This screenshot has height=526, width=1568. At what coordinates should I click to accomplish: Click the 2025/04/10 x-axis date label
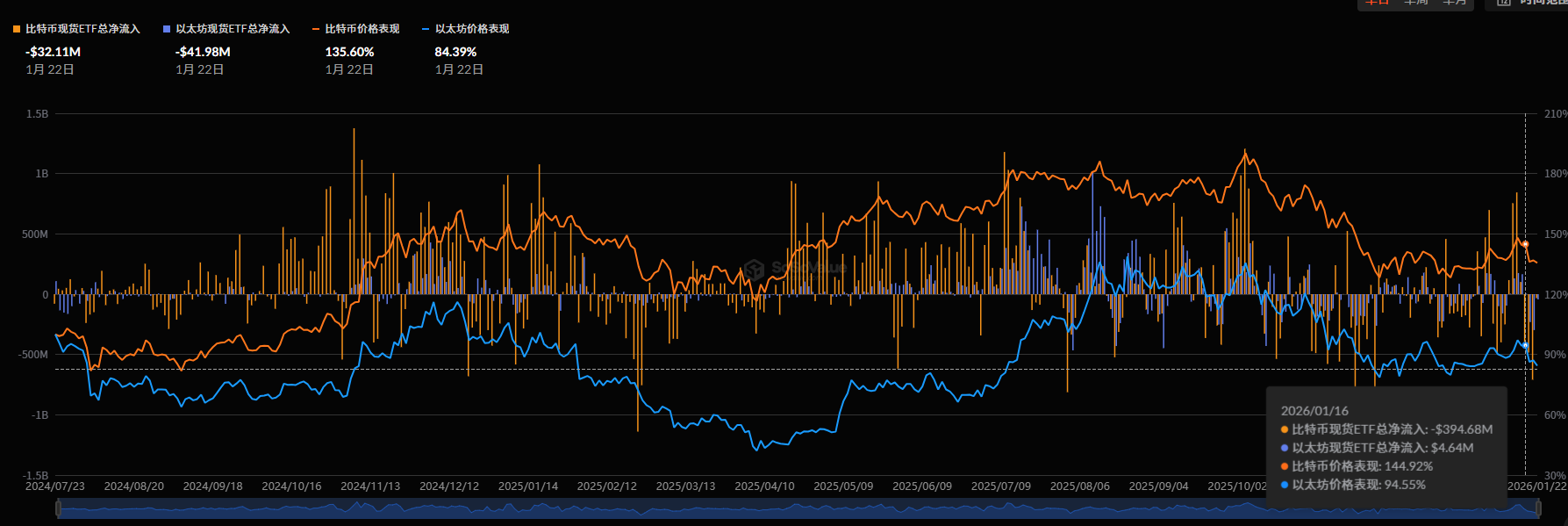[764, 486]
